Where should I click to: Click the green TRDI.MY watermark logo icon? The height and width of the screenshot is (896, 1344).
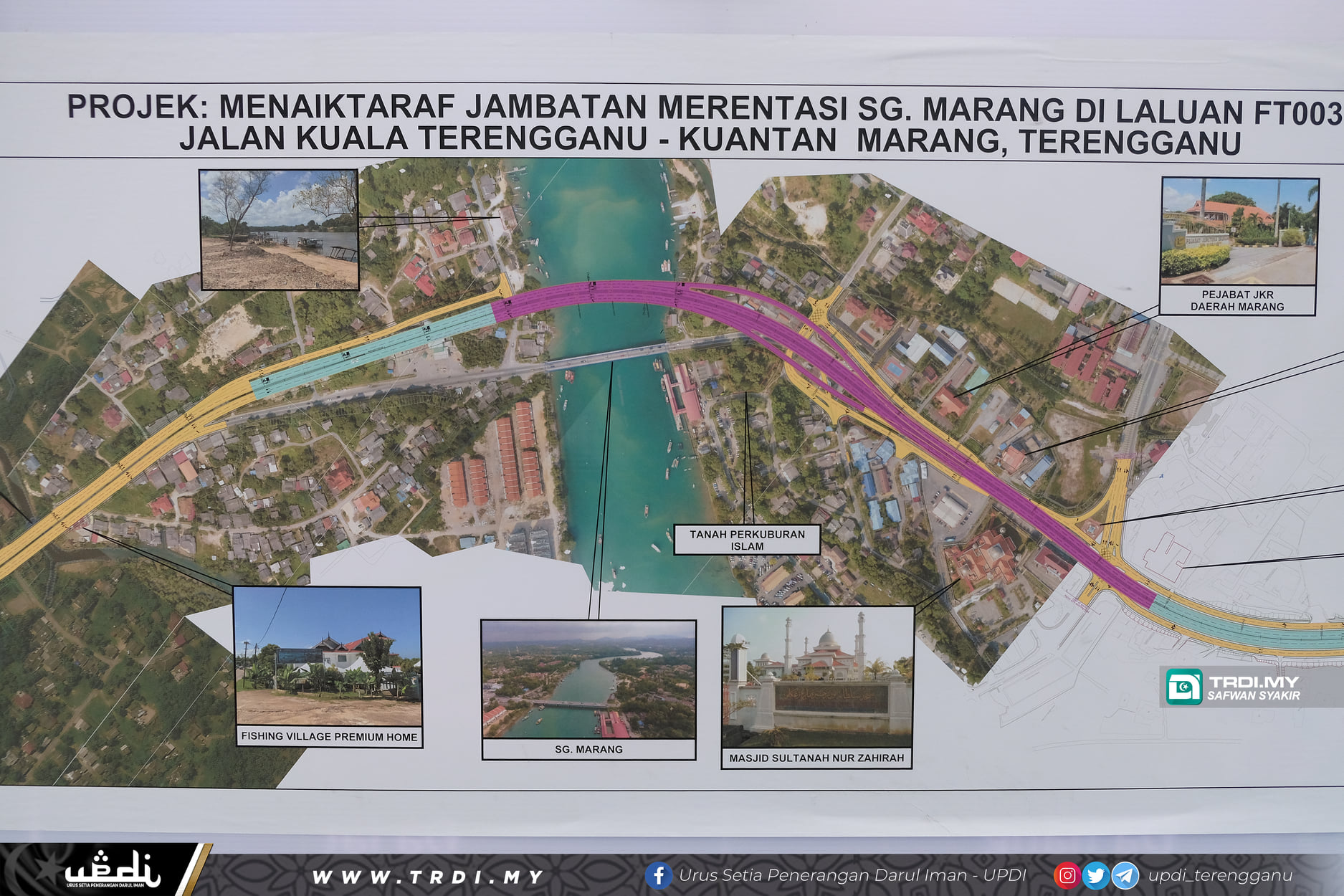click(1183, 687)
